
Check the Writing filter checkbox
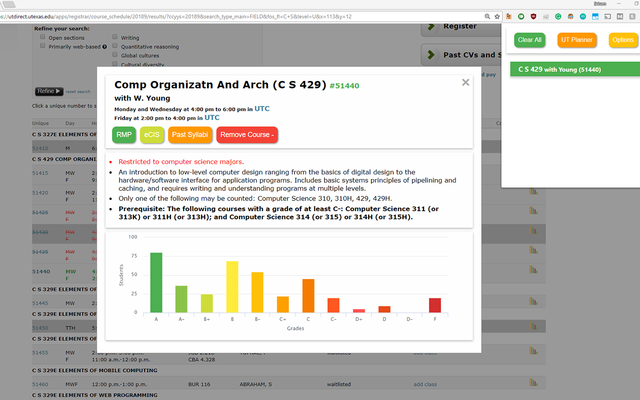click(116, 38)
